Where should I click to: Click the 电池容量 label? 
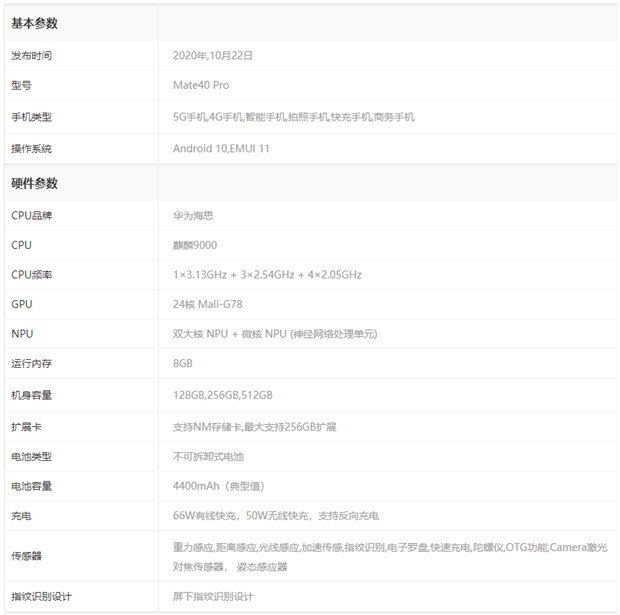pyautogui.click(x=32, y=486)
